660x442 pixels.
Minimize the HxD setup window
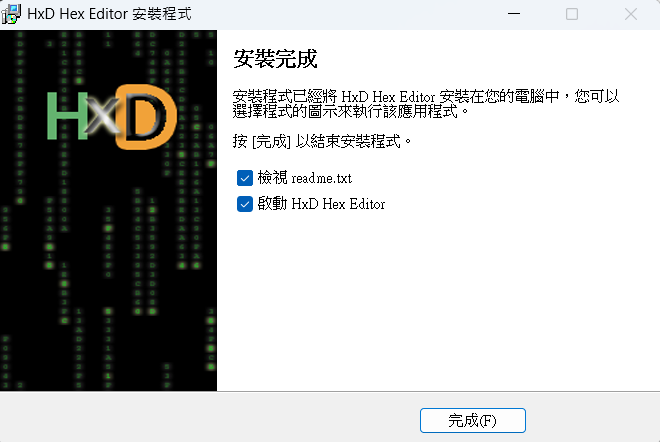pyautogui.click(x=514, y=14)
